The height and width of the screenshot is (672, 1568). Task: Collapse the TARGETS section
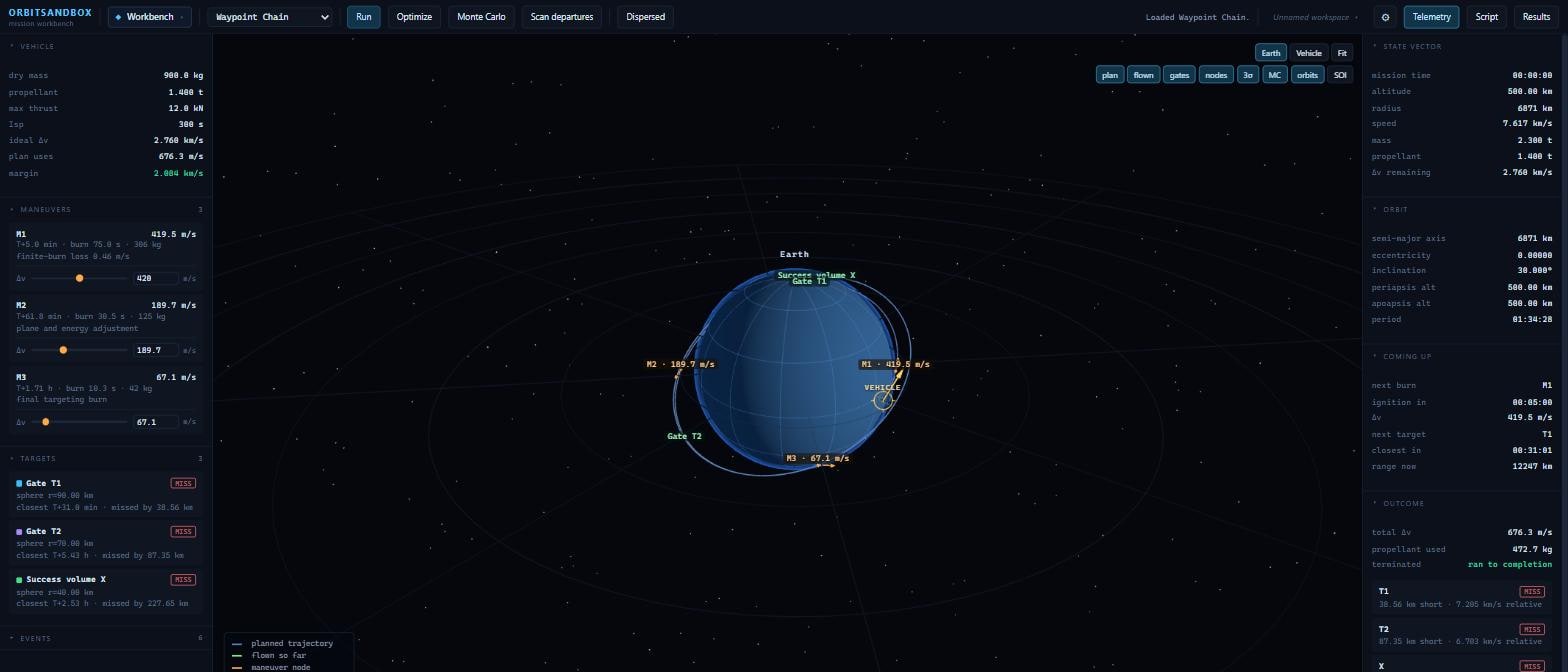(x=106, y=459)
